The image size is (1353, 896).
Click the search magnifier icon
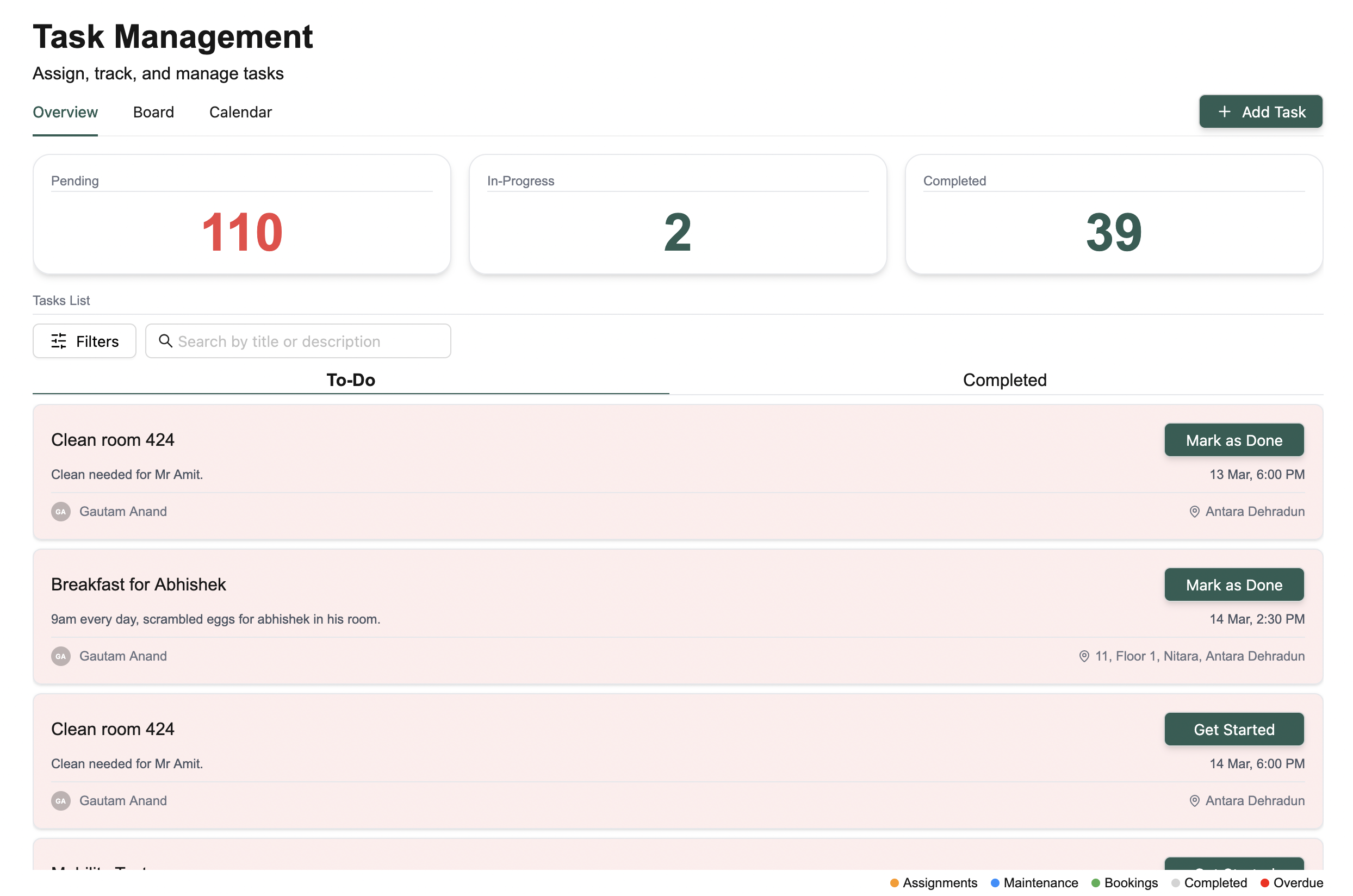point(165,341)
